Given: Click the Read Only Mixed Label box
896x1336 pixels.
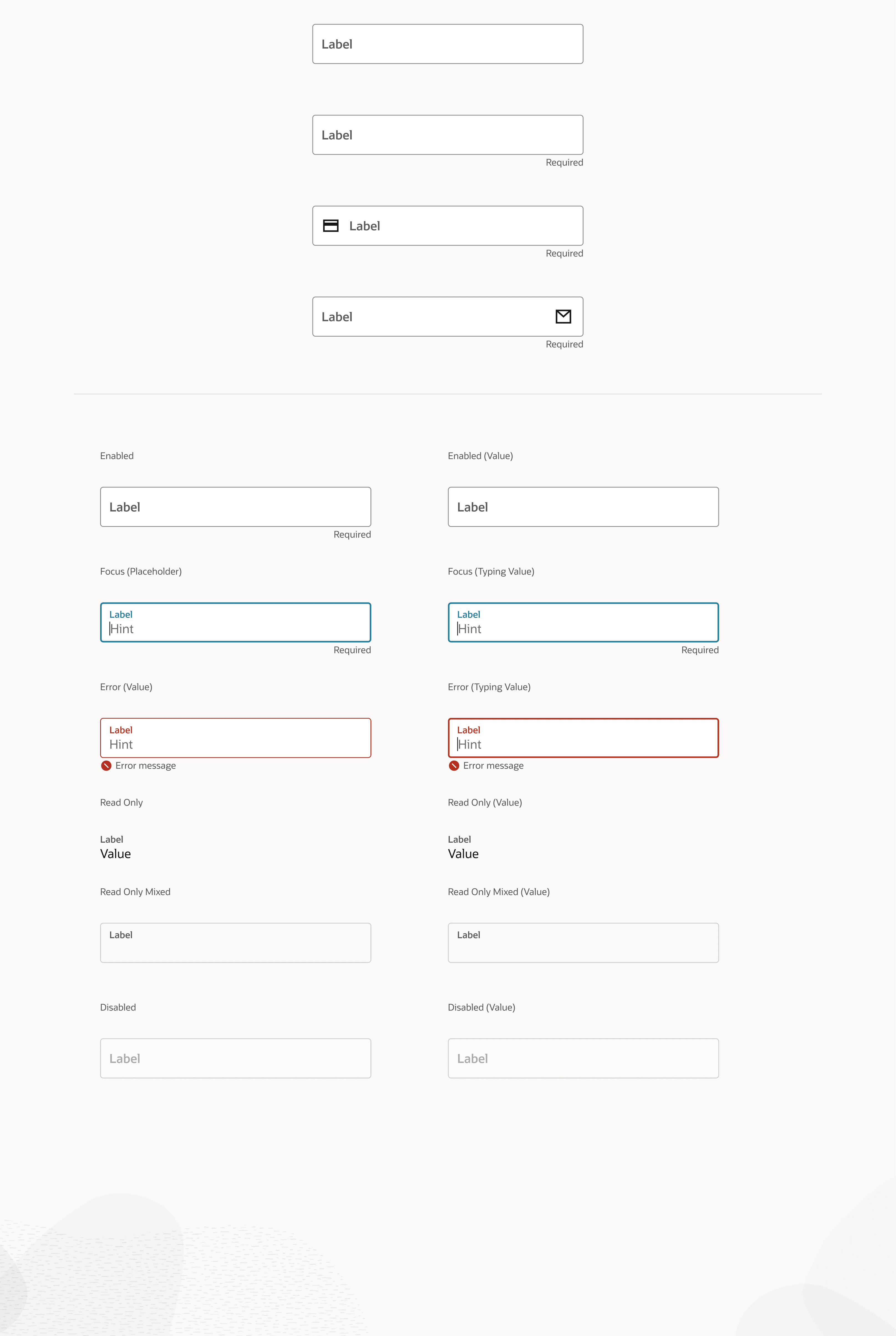Looking at the screenshot, I should pyautogui.click(x=235, y=943).
